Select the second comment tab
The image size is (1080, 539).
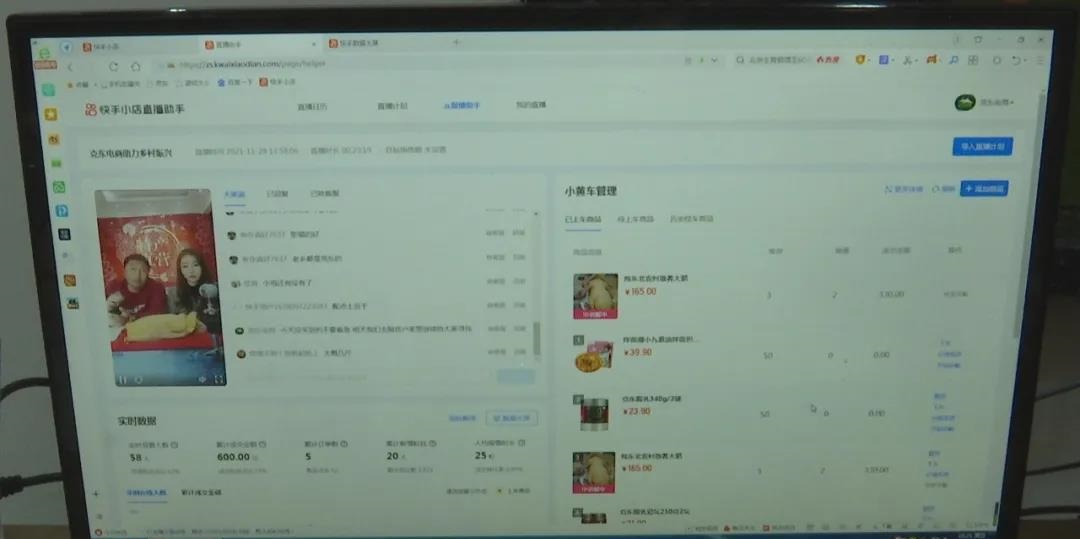click(x=278, y=193)
